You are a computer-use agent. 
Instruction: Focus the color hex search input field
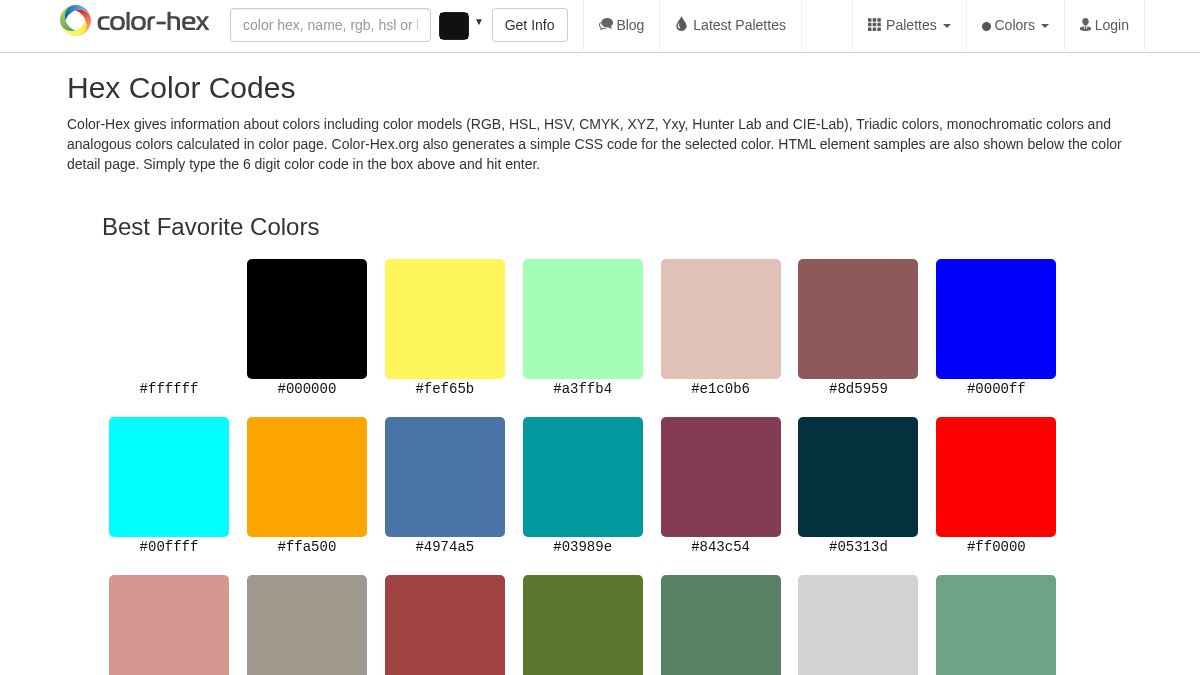click(330, 25)
